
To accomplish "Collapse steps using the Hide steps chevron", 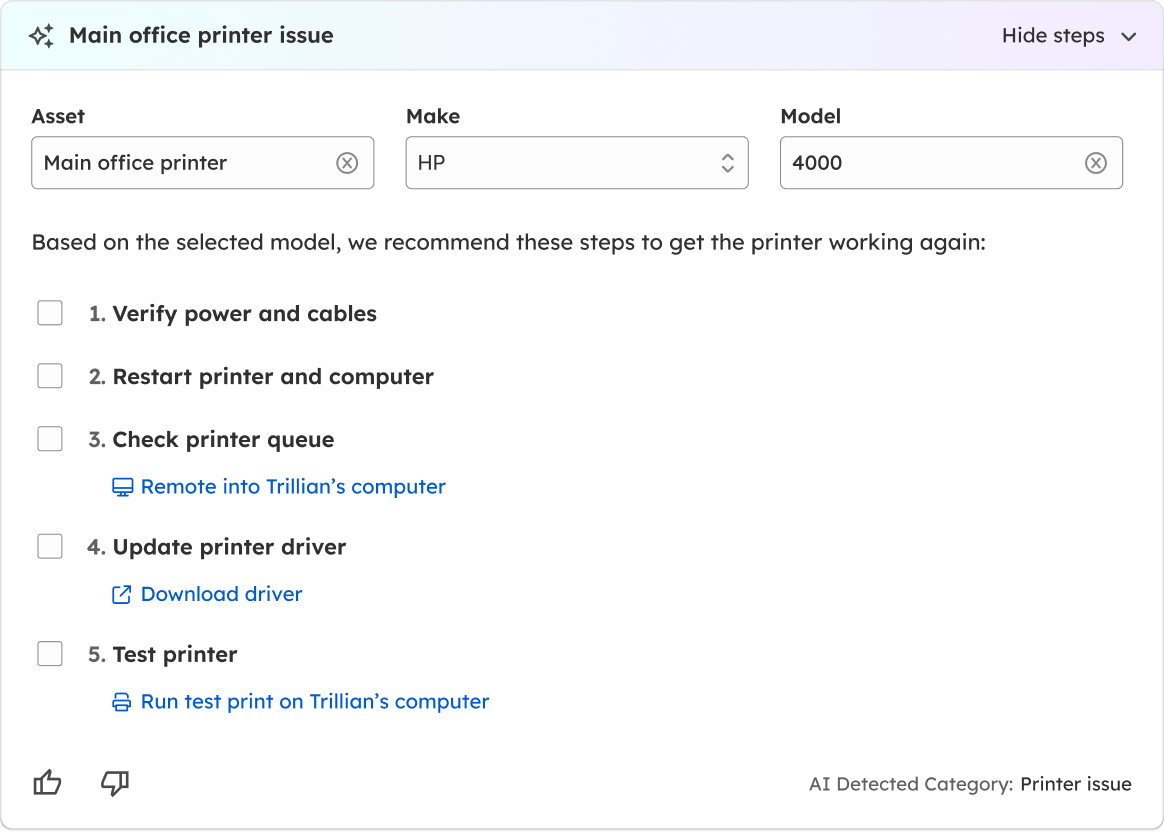I will pos(1129,37).
